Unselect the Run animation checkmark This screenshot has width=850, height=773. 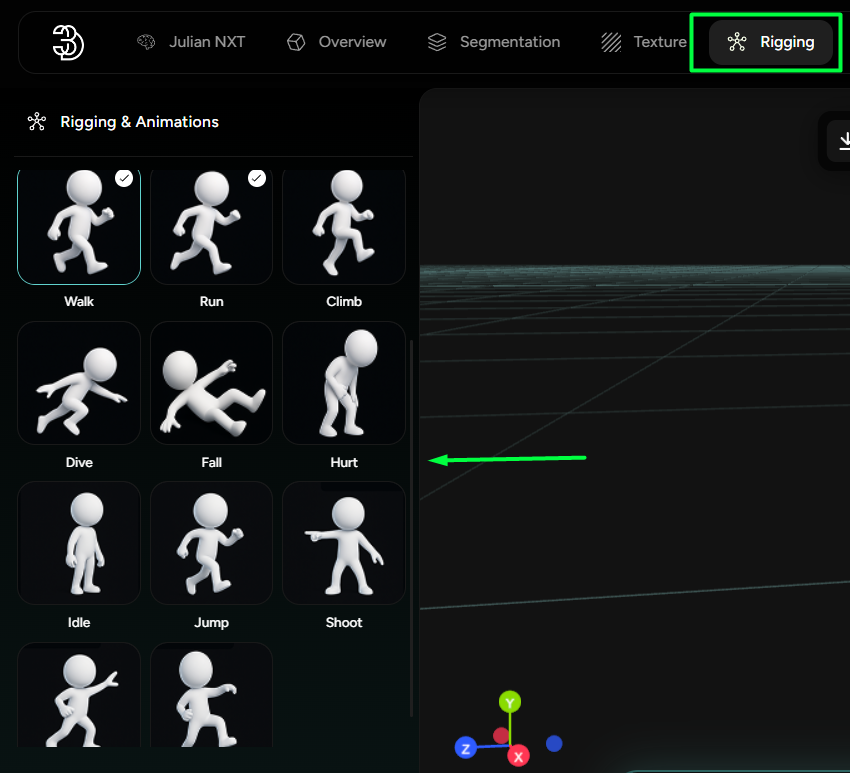[256, 178]
